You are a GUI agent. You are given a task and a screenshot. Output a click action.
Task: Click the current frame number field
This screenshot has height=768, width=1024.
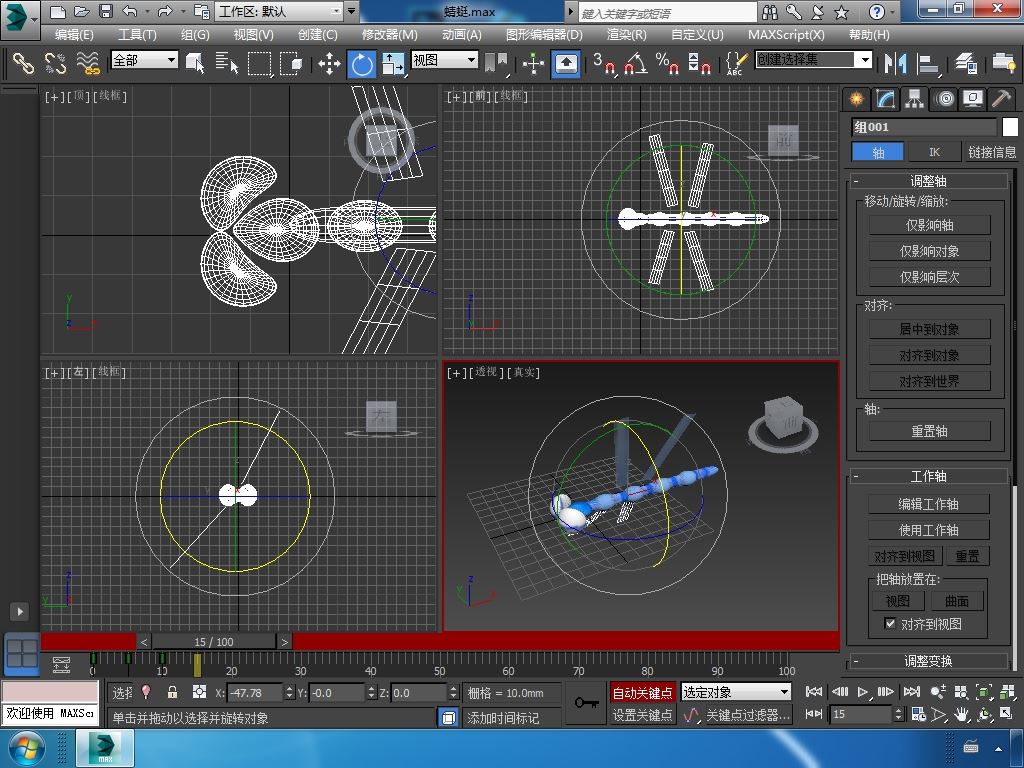point(861,714)
